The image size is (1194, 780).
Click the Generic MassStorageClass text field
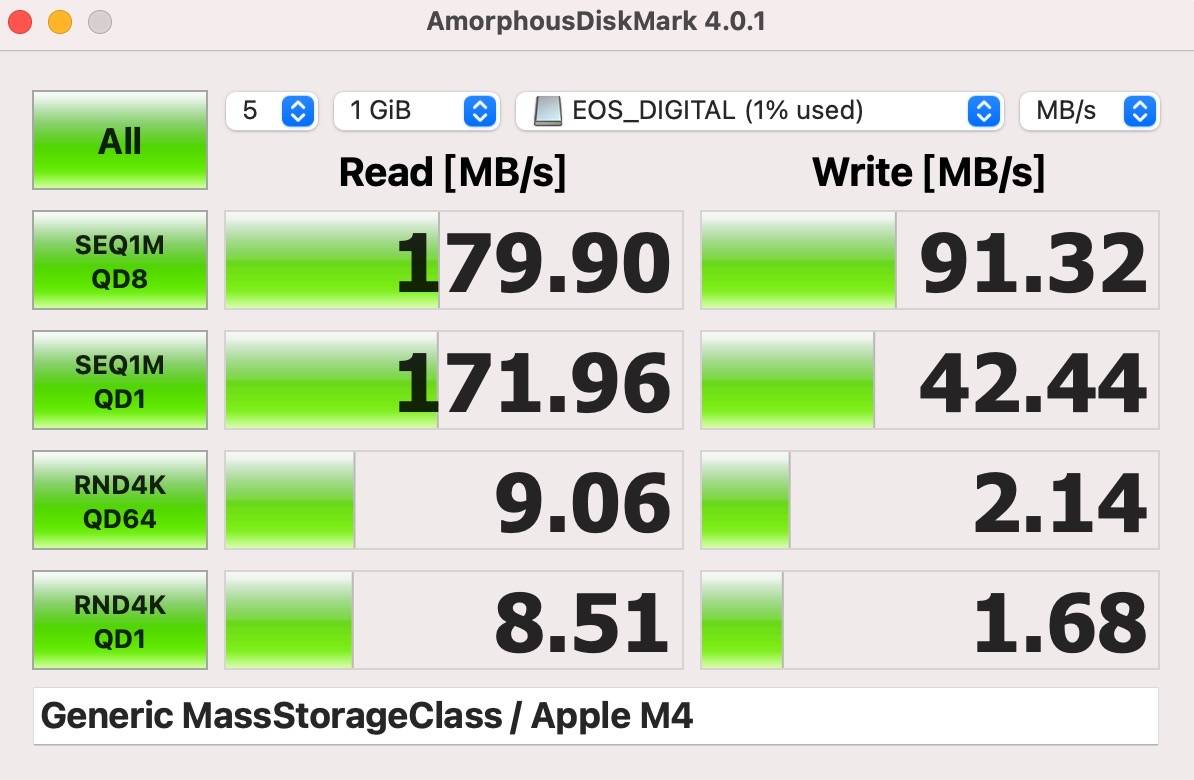(595, 716)
